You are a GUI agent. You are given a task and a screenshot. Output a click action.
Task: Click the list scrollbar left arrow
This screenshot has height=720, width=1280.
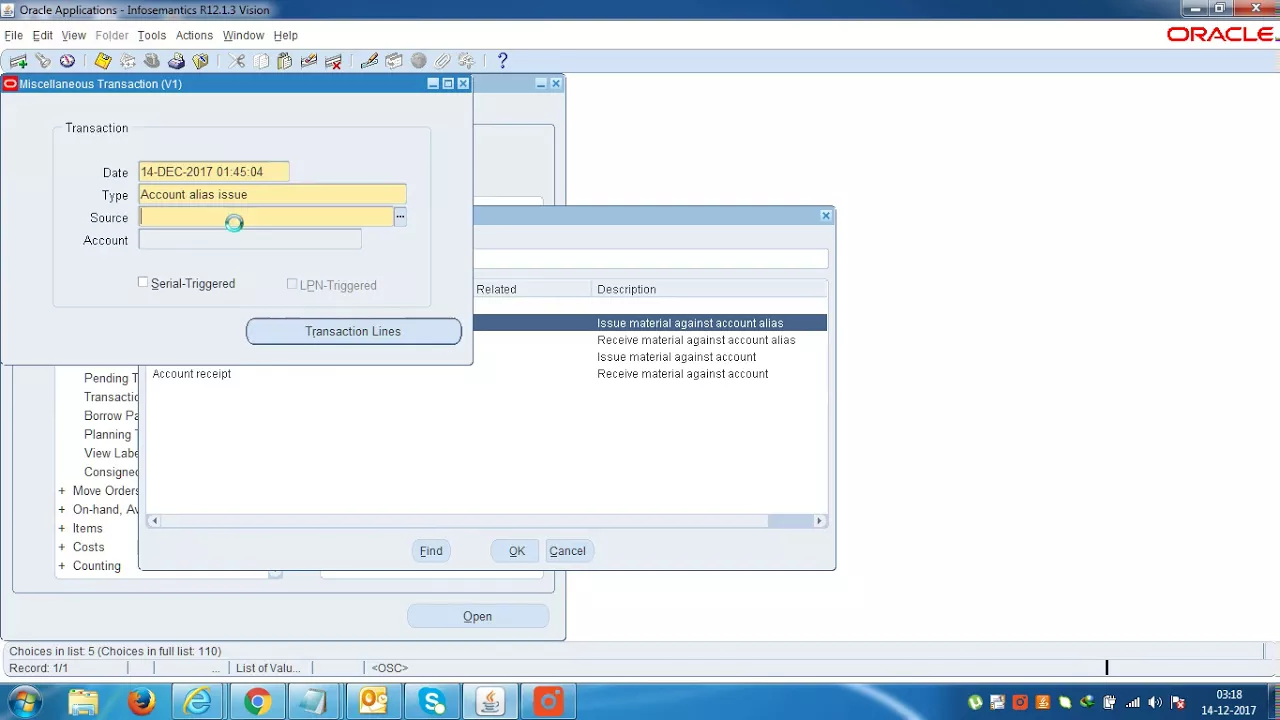point(154,521)
